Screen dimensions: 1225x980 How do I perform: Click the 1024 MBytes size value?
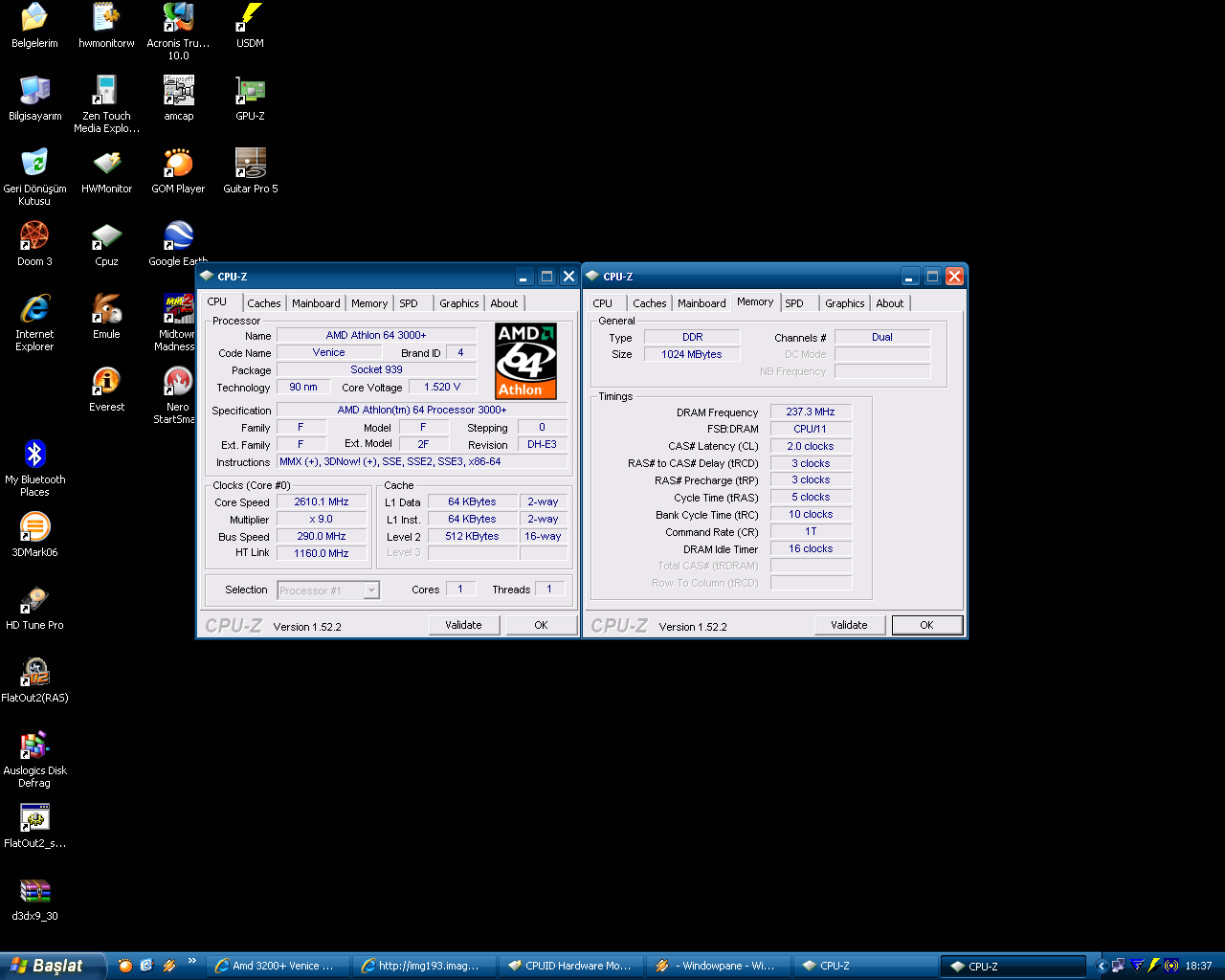click(692, 354)
